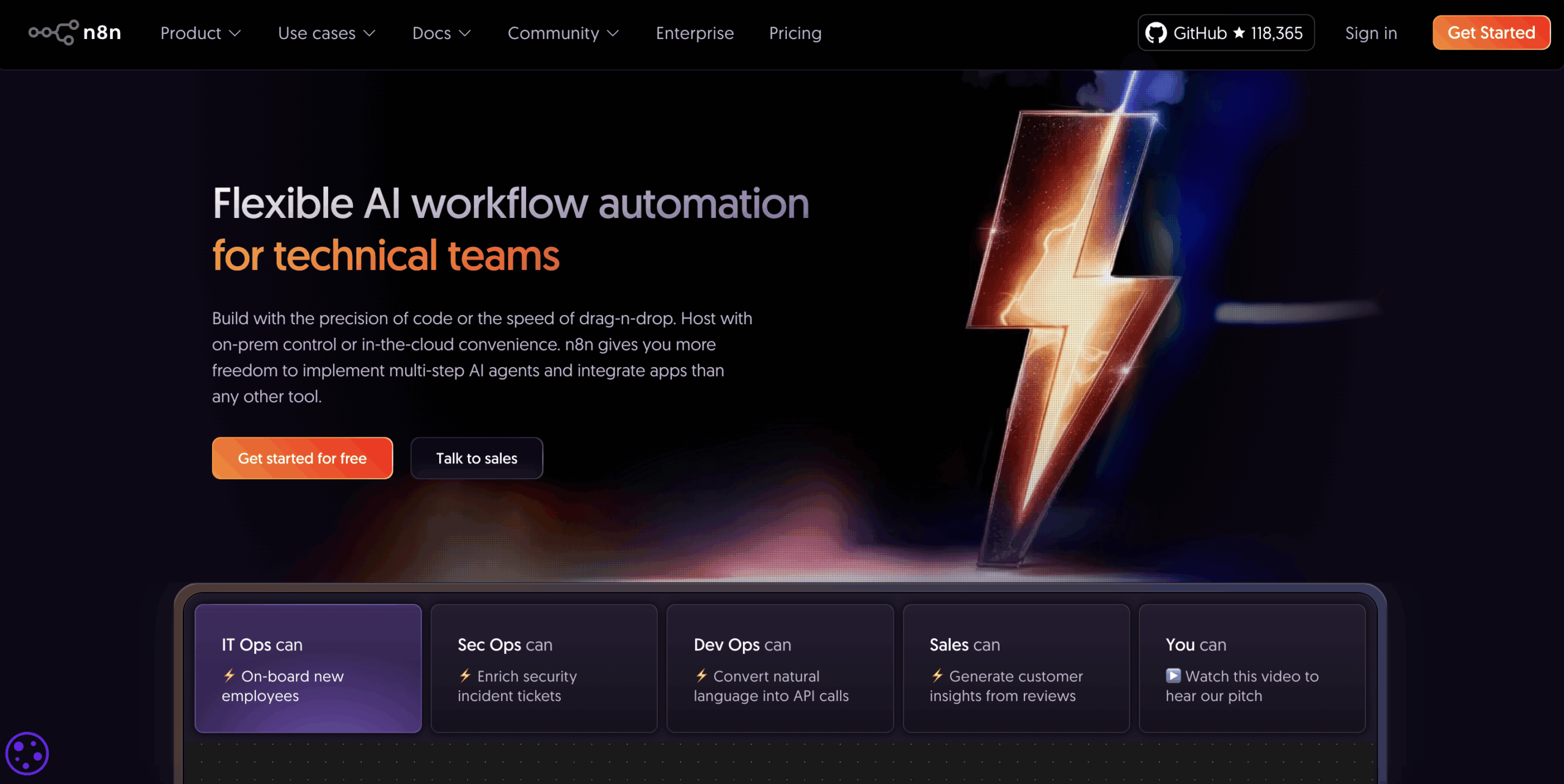This screenshot has width=1564, height=784.
Task: Open the Community navigation item
Action: click(564, 33)
